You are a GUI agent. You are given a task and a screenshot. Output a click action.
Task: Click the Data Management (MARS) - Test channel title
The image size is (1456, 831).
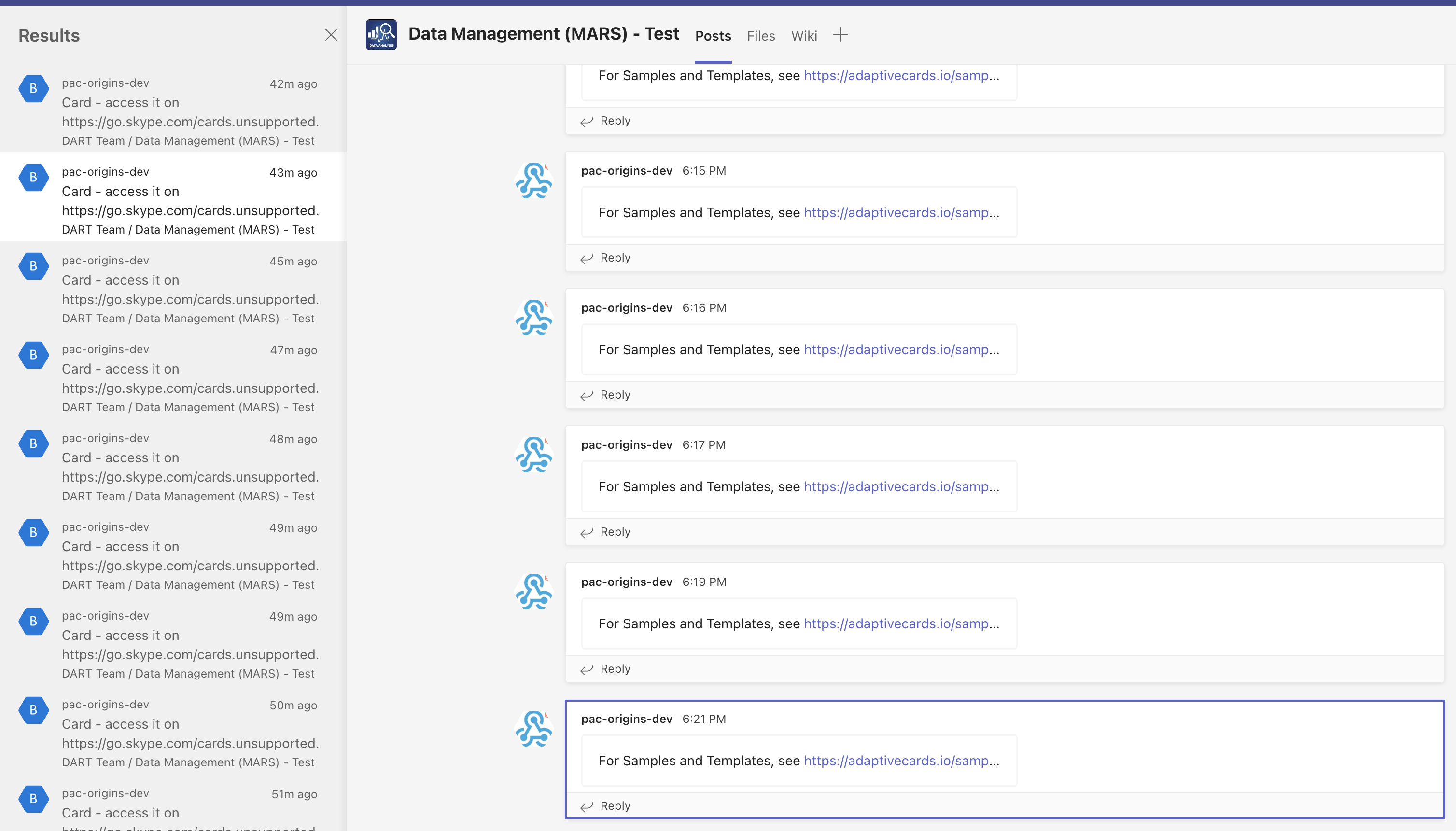click(544, 34)
